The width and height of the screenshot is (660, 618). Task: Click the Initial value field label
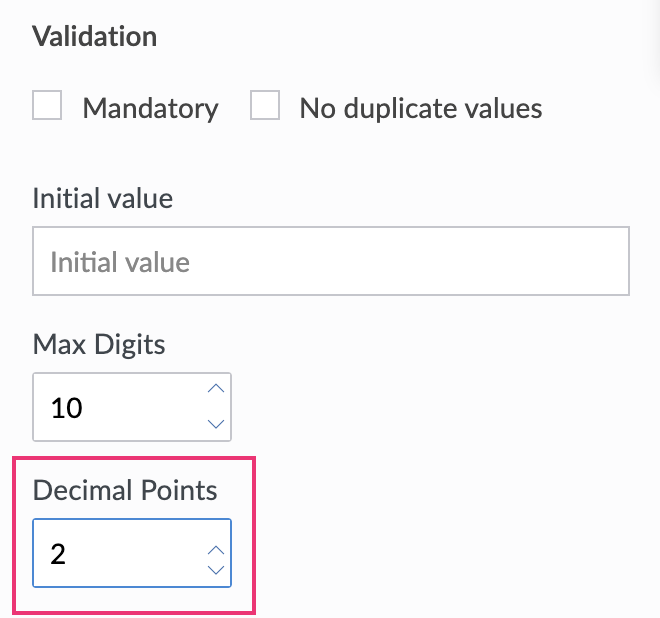[x=102, y=198]
